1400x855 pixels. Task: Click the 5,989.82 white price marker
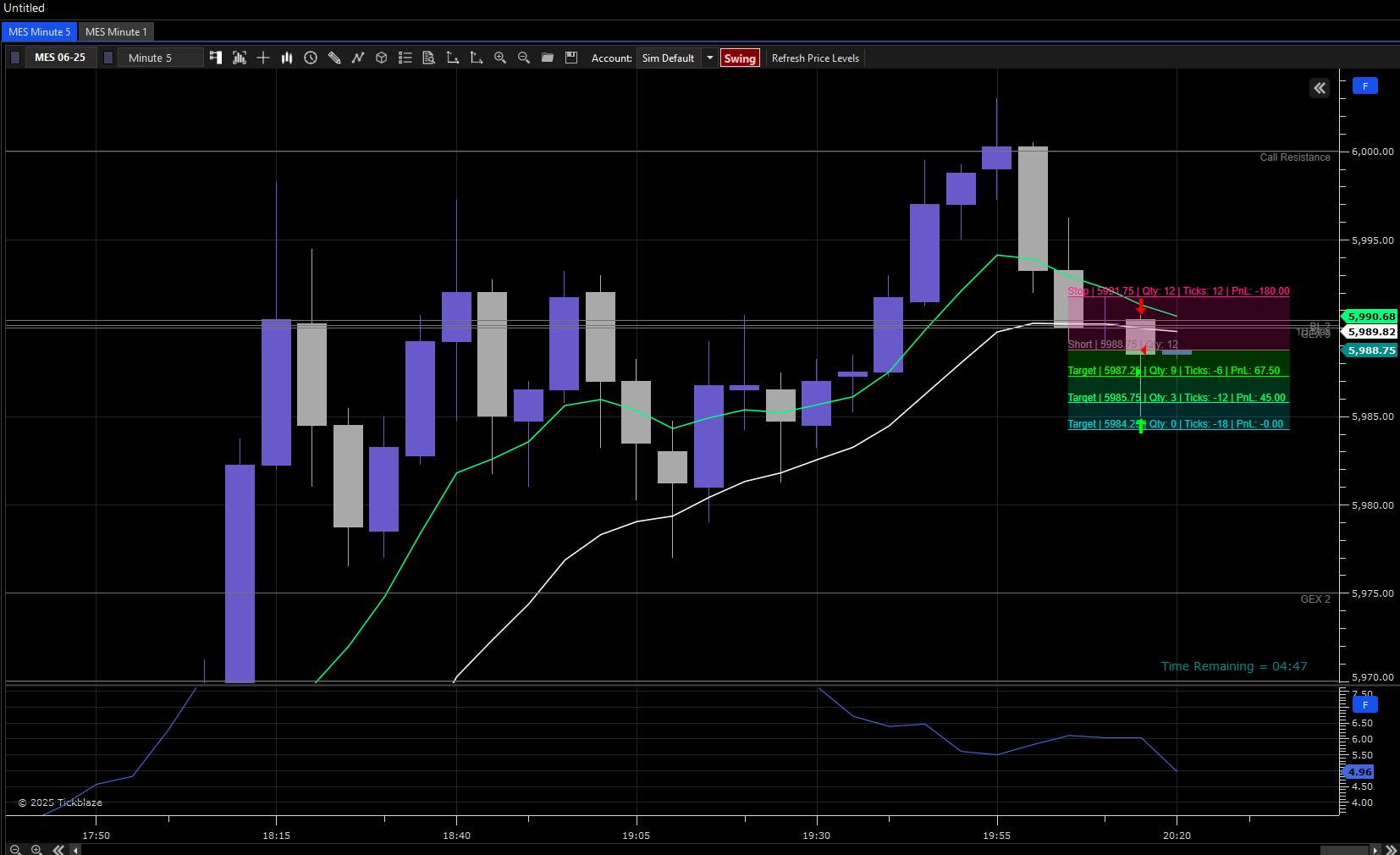(1371, 332)
